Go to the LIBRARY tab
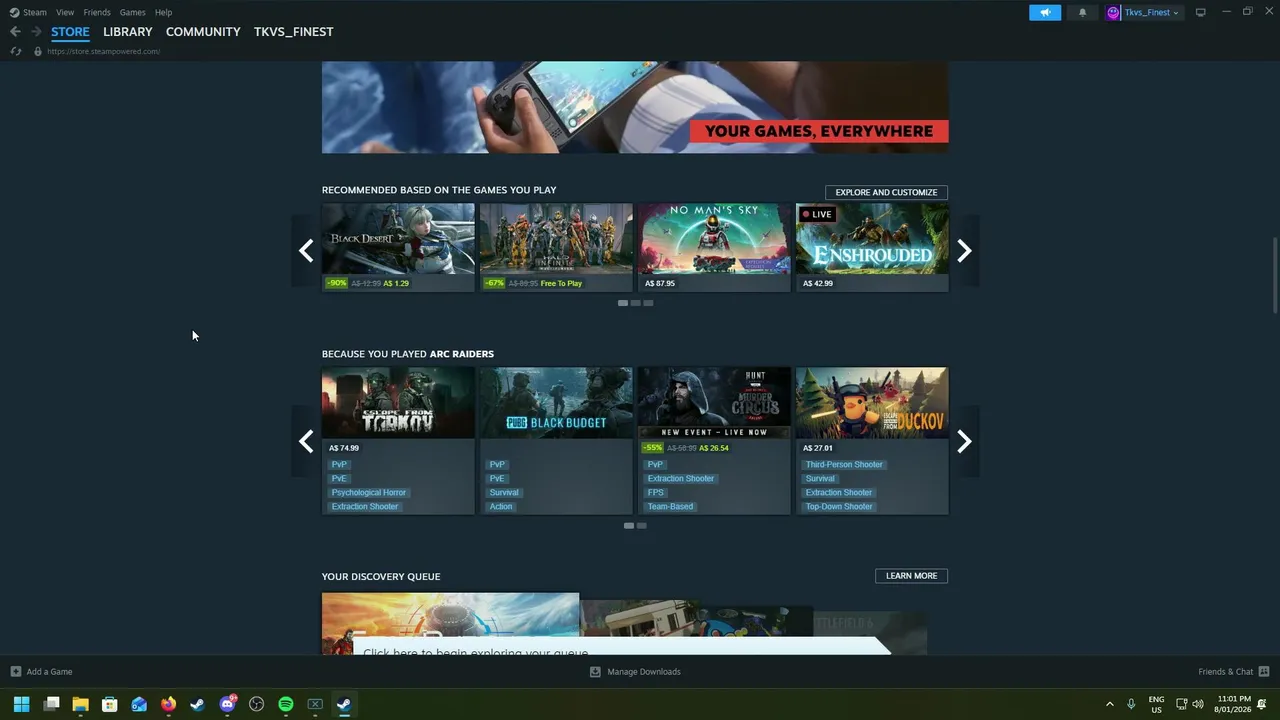 tap(128, 32)
